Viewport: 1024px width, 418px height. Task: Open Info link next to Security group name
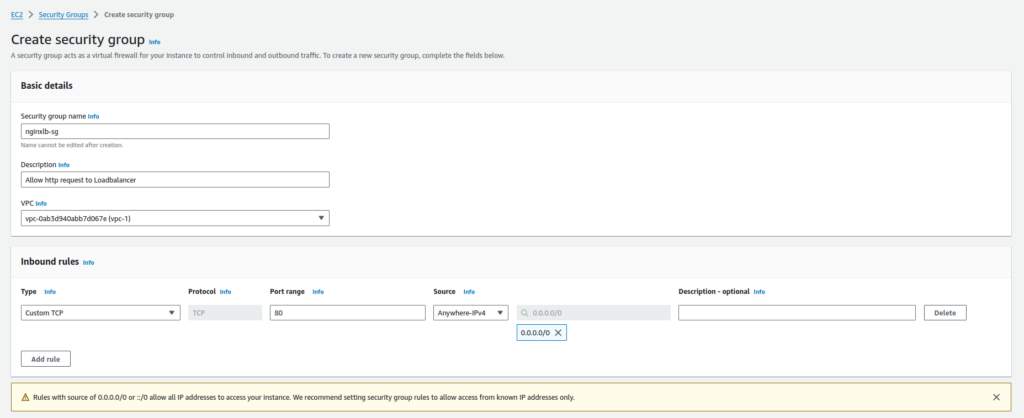93,116
